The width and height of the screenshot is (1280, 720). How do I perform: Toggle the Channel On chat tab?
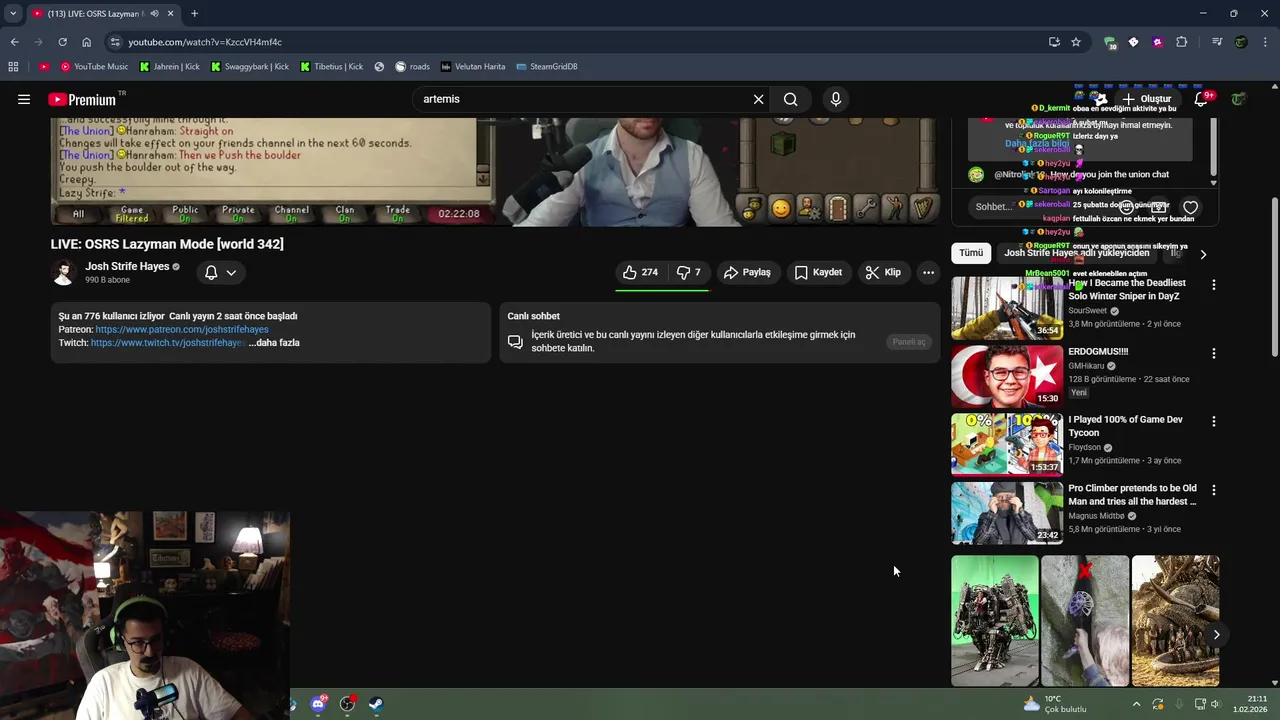pyautogui.click(x=291, y=214)
